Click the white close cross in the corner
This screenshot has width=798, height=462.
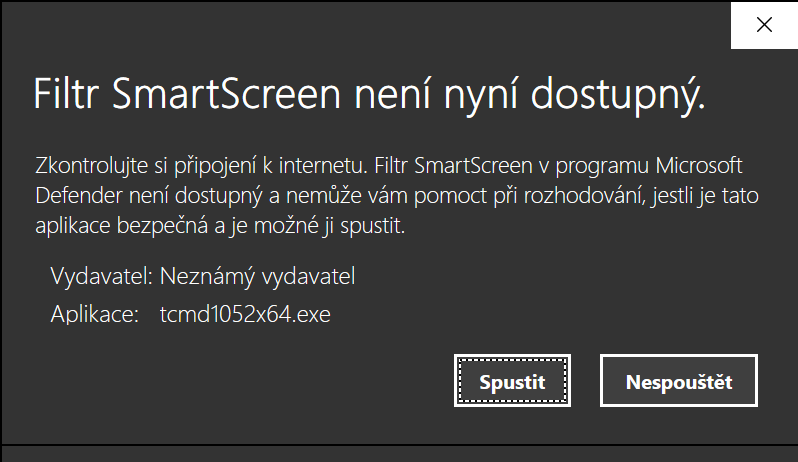pyautogui.click(x=764, y=25)
